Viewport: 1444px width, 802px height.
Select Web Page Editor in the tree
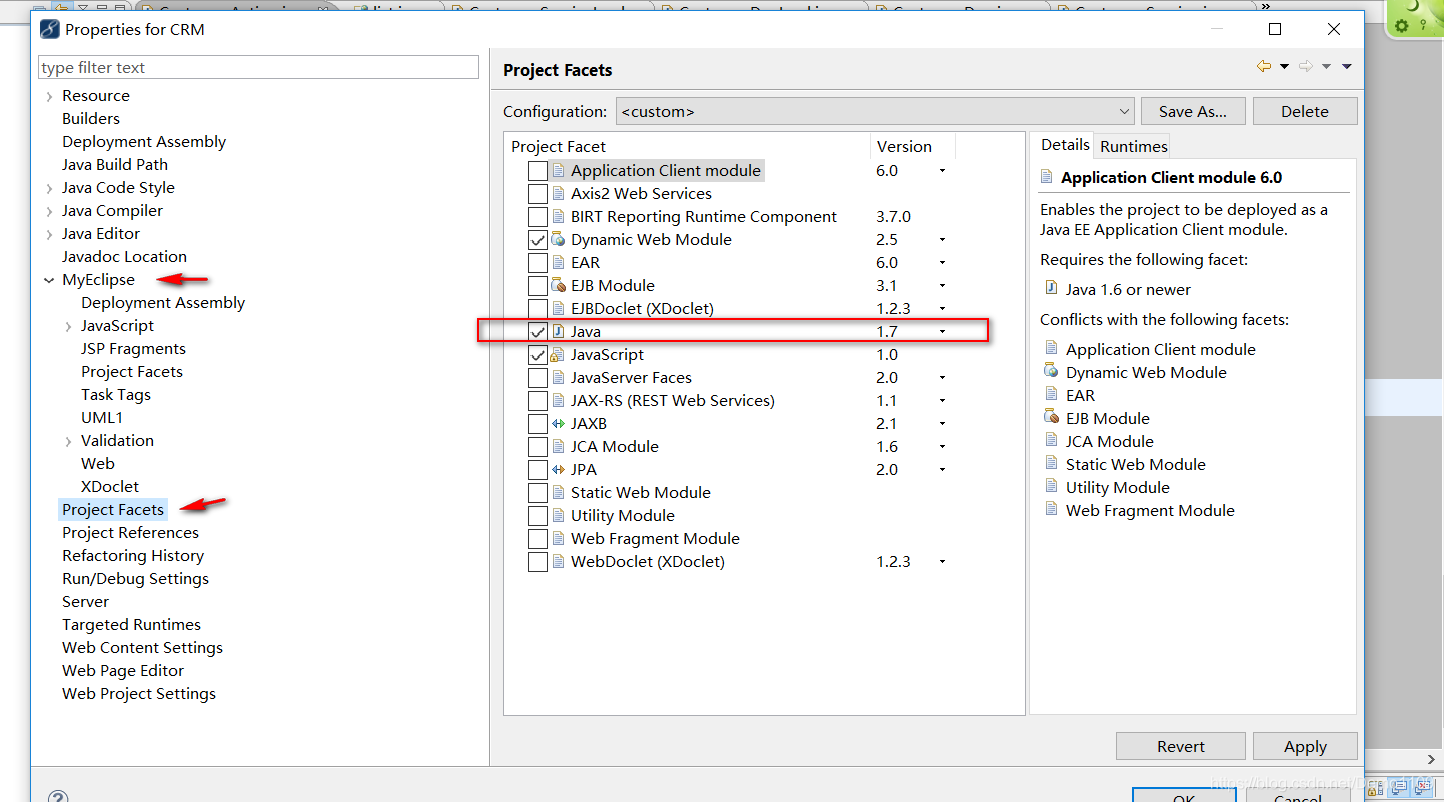[x=123, y=671]
